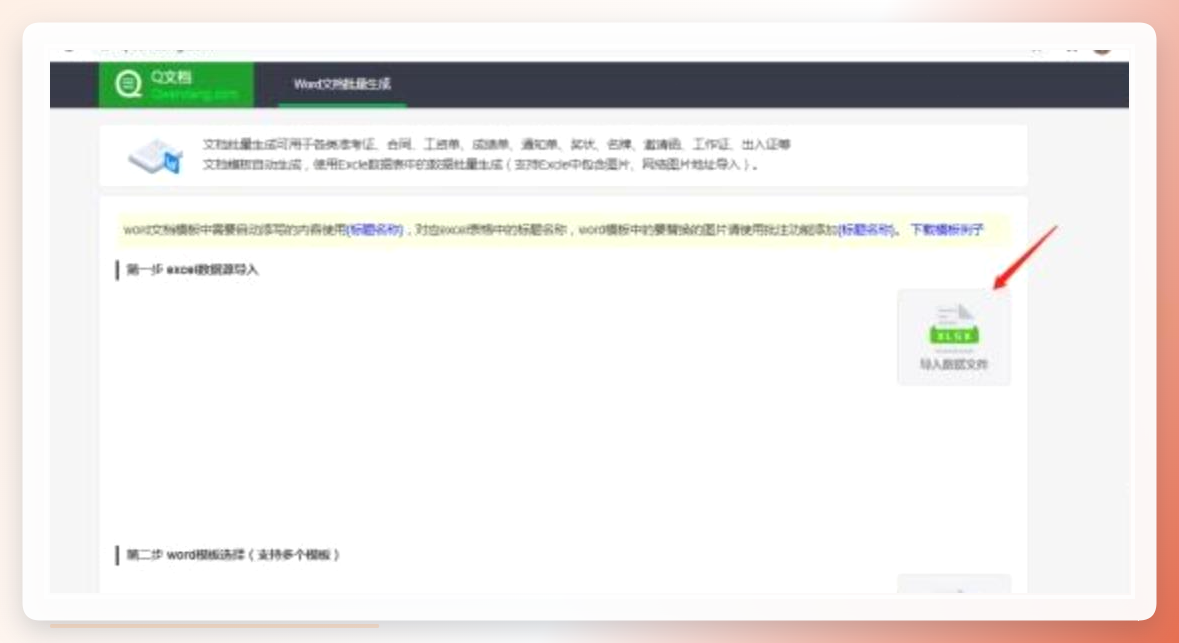
Task: Open the Word文档批量生成 tab
Action: click(x=342, y=84)
